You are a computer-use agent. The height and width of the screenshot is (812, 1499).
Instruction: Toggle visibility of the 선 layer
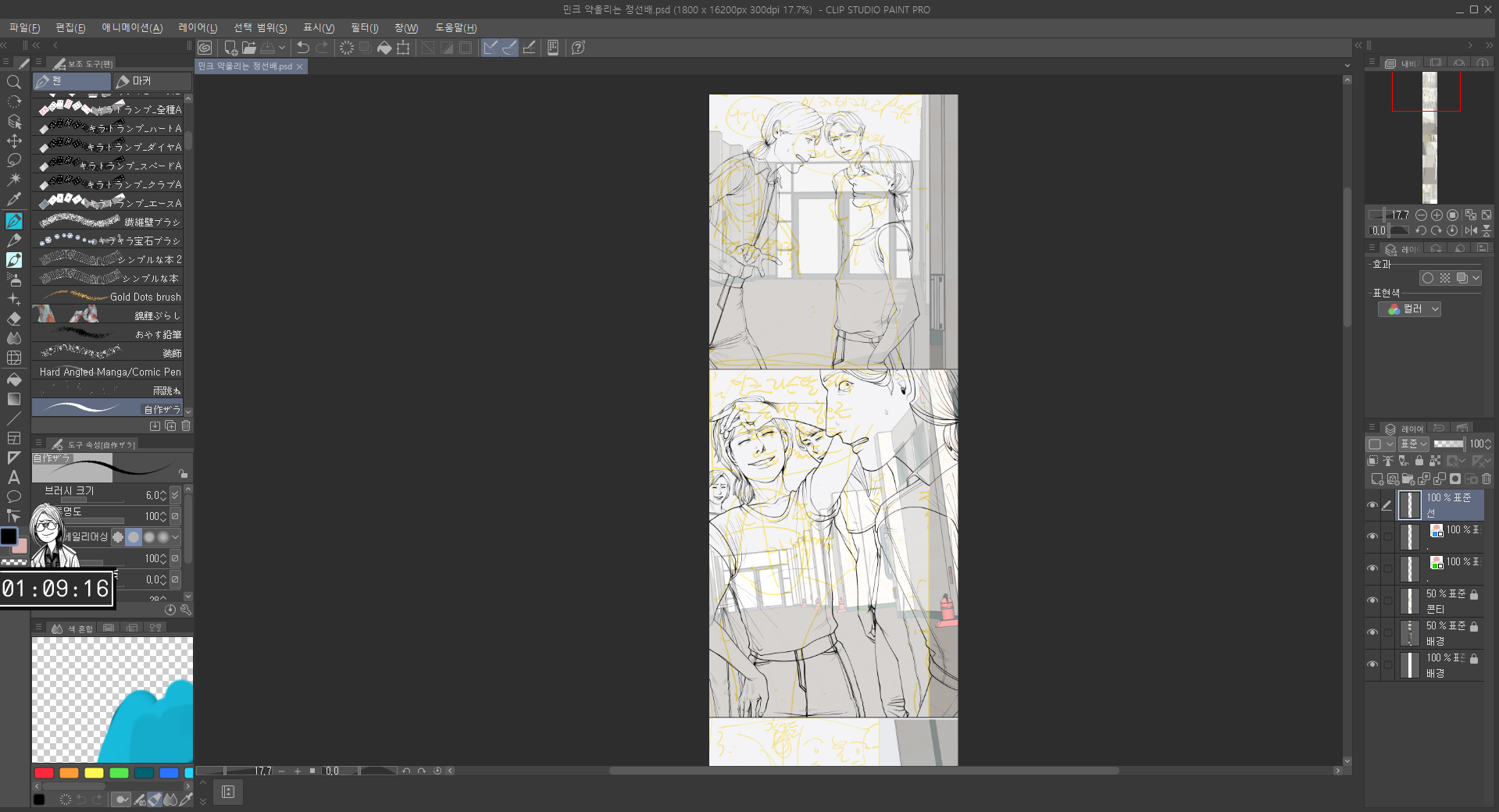click(1372, 505)
